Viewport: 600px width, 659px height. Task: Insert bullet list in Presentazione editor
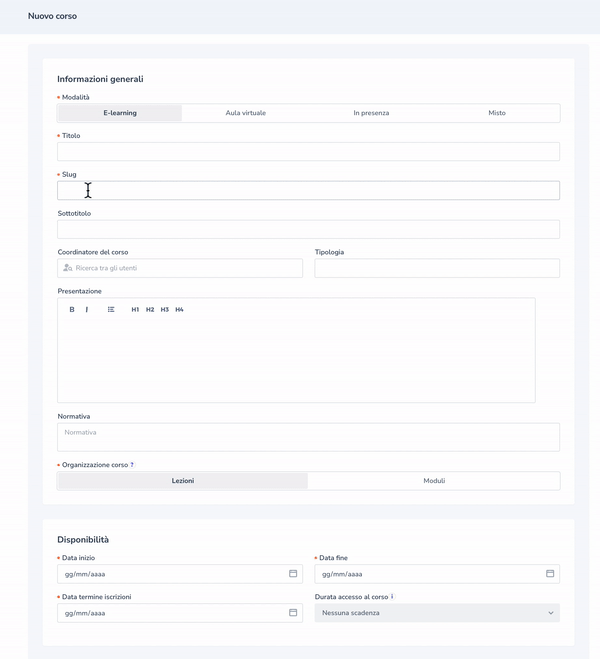(x=111, y=310)
